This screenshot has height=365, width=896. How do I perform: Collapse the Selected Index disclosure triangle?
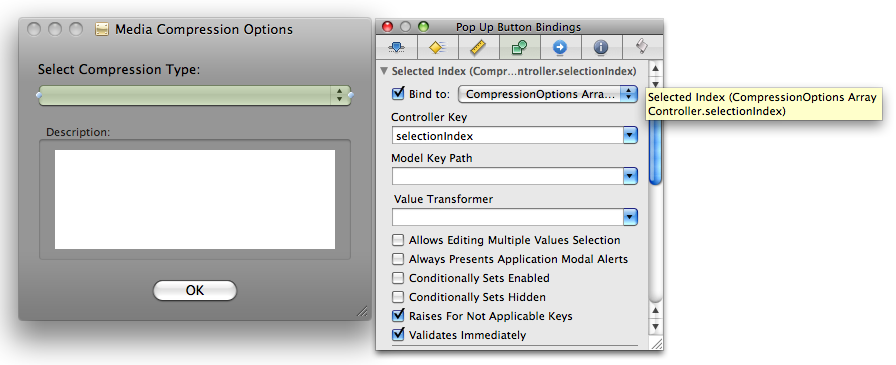(384, 71)
